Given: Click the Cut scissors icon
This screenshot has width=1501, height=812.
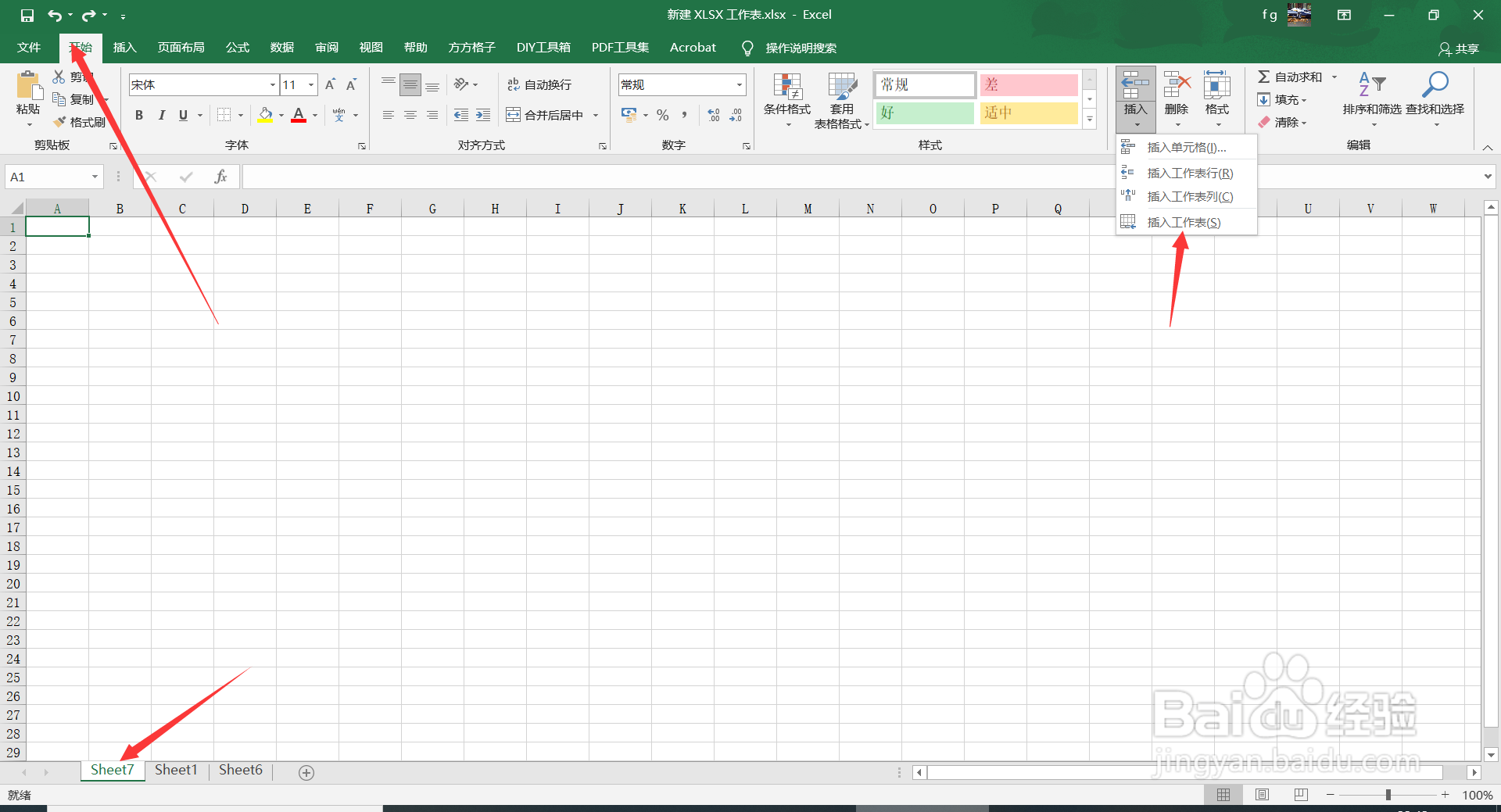Looking at the screenshot, I should click(59, 77).
